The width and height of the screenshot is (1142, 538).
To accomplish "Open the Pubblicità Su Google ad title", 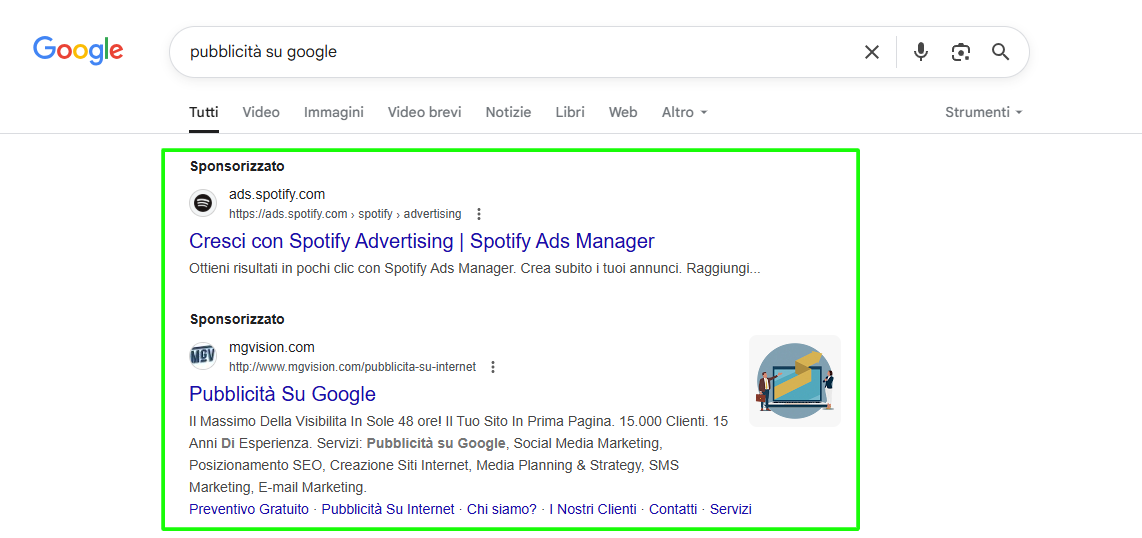I will coord(282,394).
